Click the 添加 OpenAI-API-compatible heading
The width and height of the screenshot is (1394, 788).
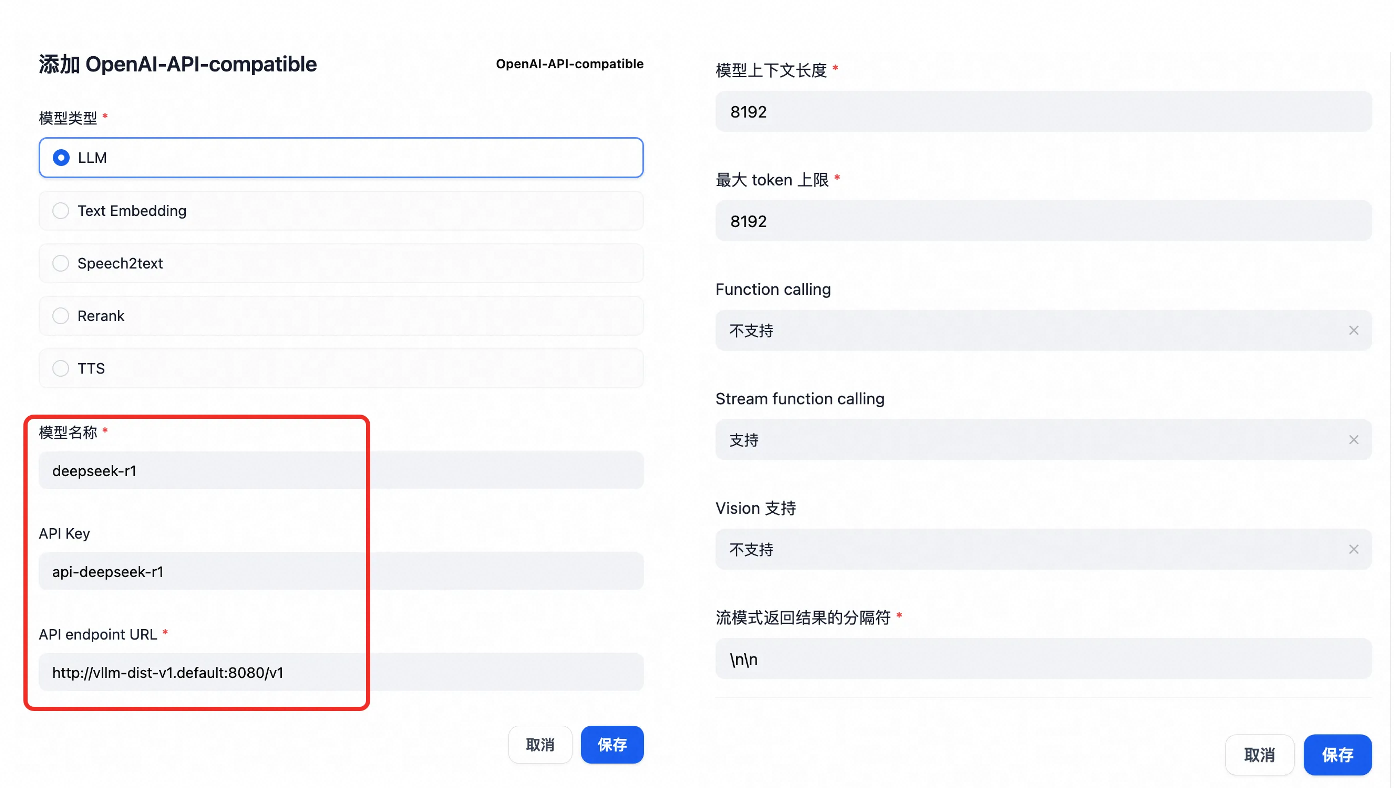pyautogui.click(x=178, y=64)
